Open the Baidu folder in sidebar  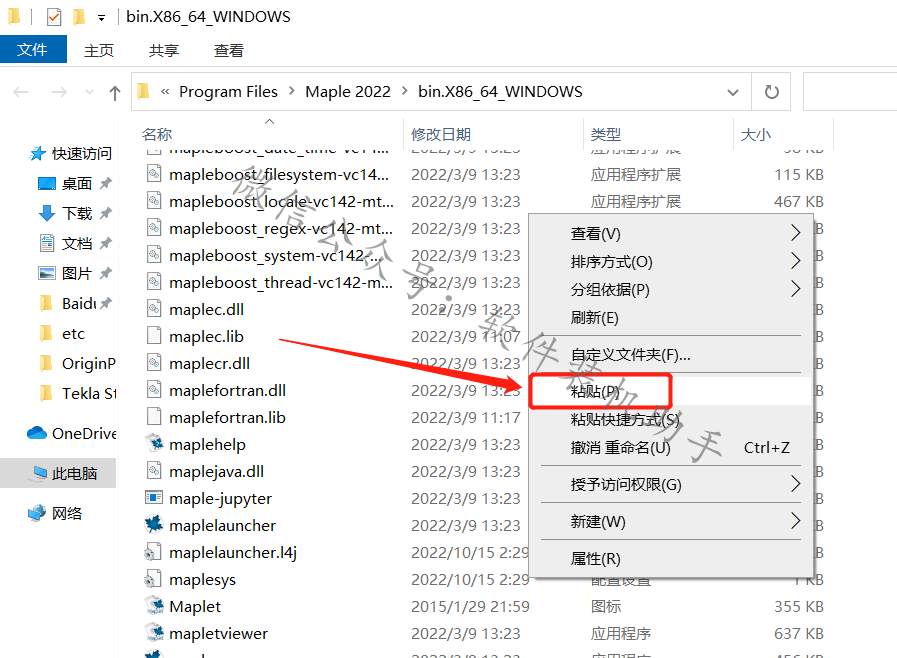pos(68,303)
